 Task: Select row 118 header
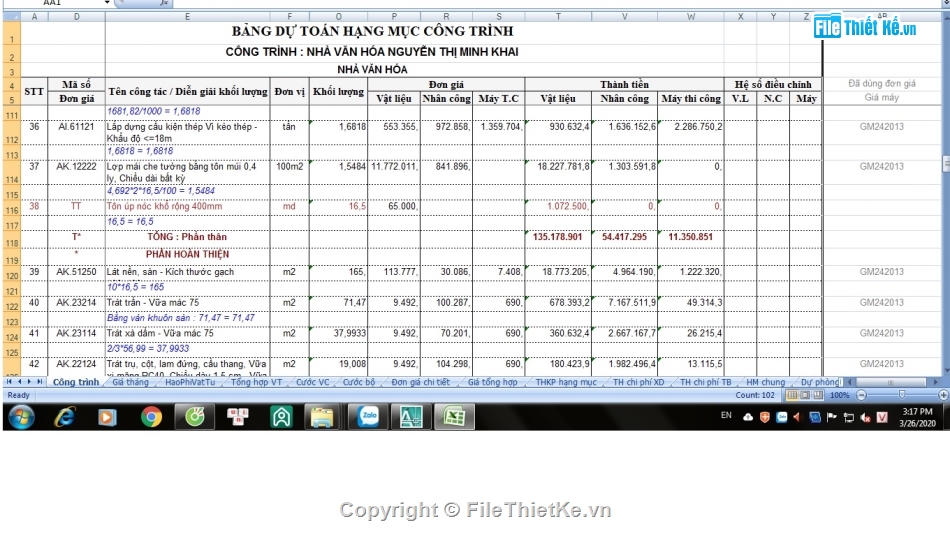tap(12, 238)
